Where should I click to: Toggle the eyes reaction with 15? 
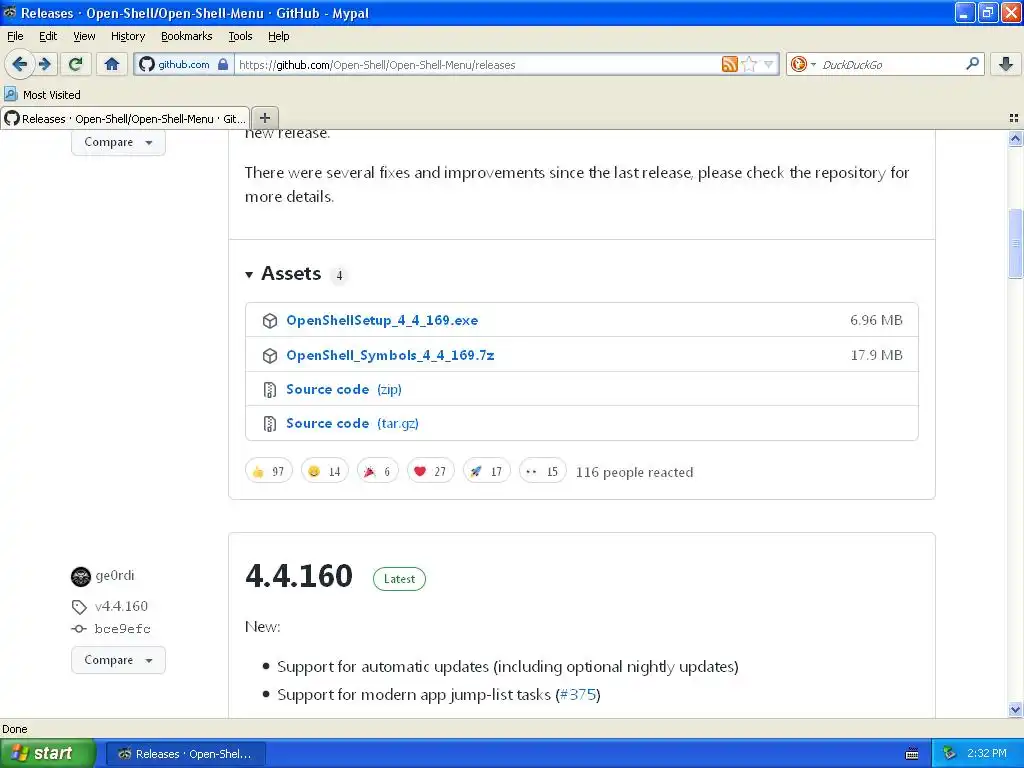(543, 471)
